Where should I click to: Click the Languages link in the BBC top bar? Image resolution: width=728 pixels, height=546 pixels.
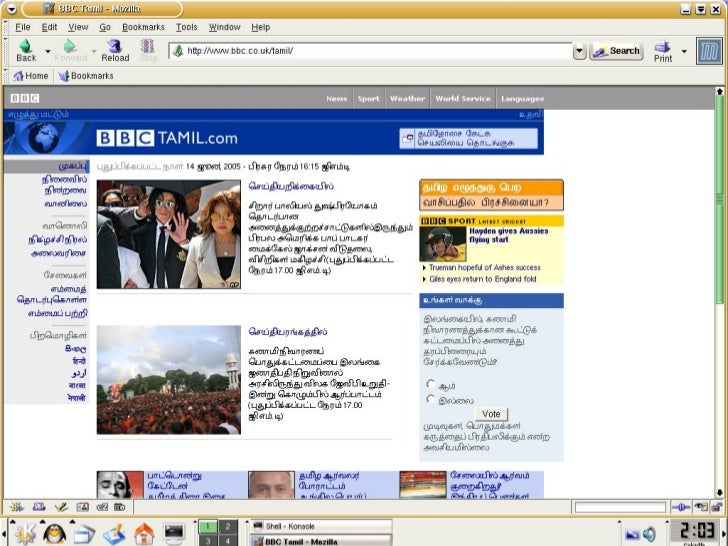pos(522,98)
